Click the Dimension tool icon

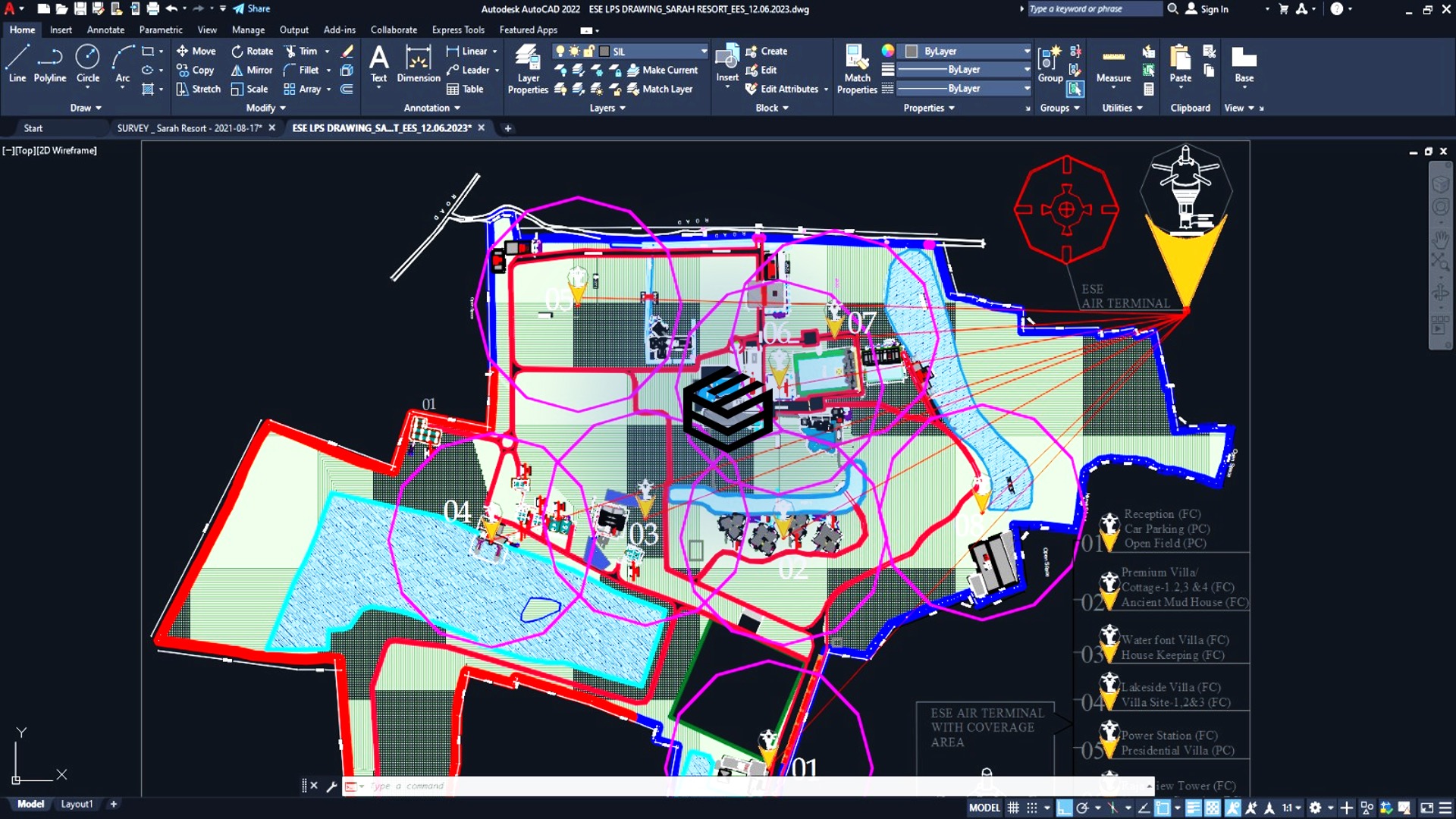click(418, 64)
